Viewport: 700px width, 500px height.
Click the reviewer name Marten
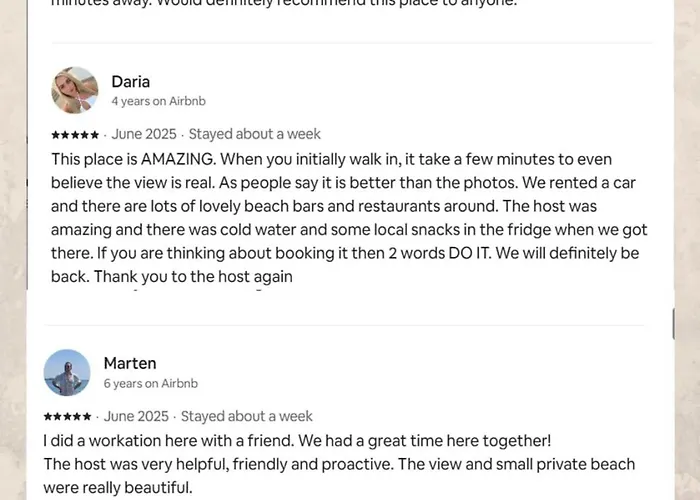point(130,363)
